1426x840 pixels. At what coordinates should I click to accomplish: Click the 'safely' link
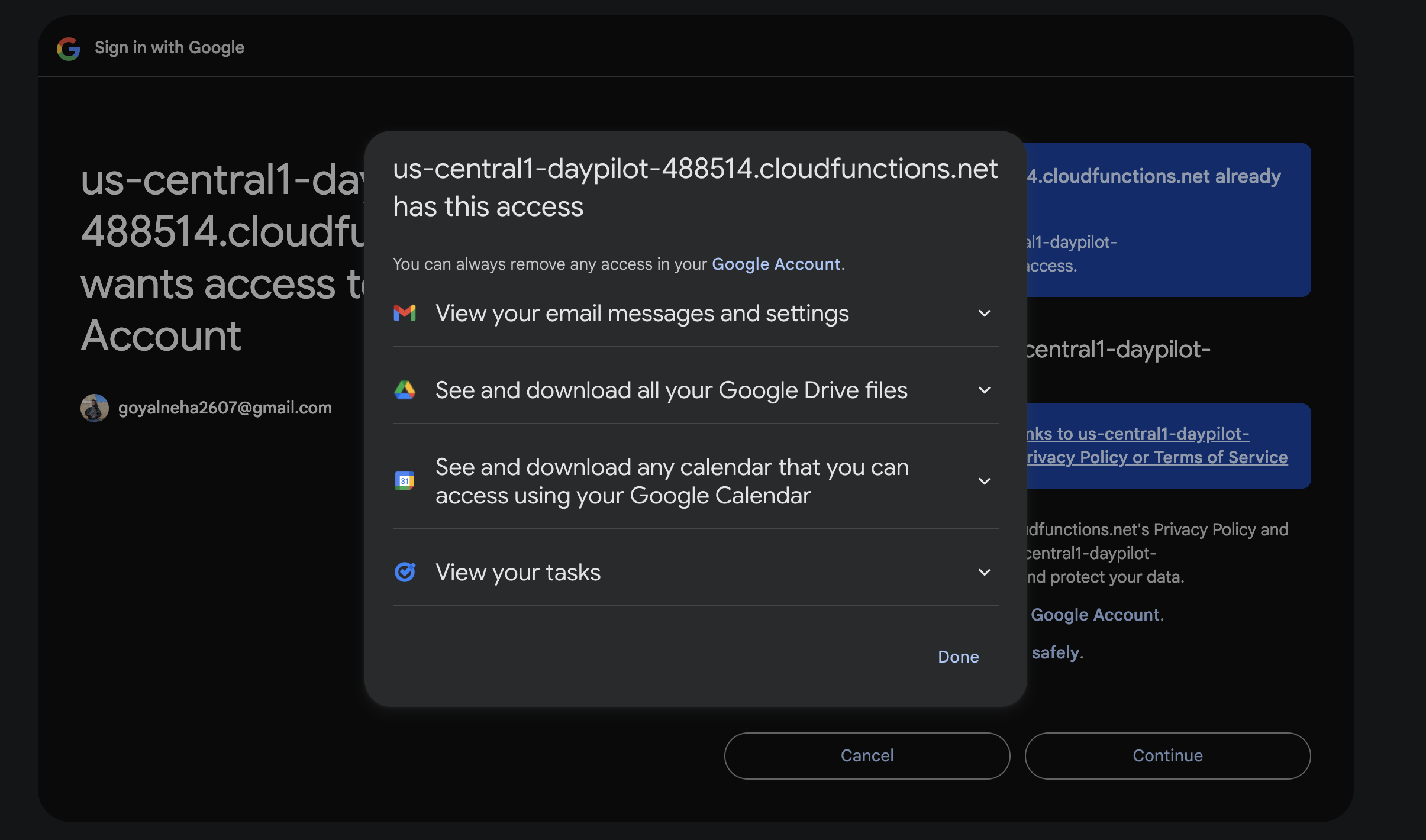click(1056, 652)
